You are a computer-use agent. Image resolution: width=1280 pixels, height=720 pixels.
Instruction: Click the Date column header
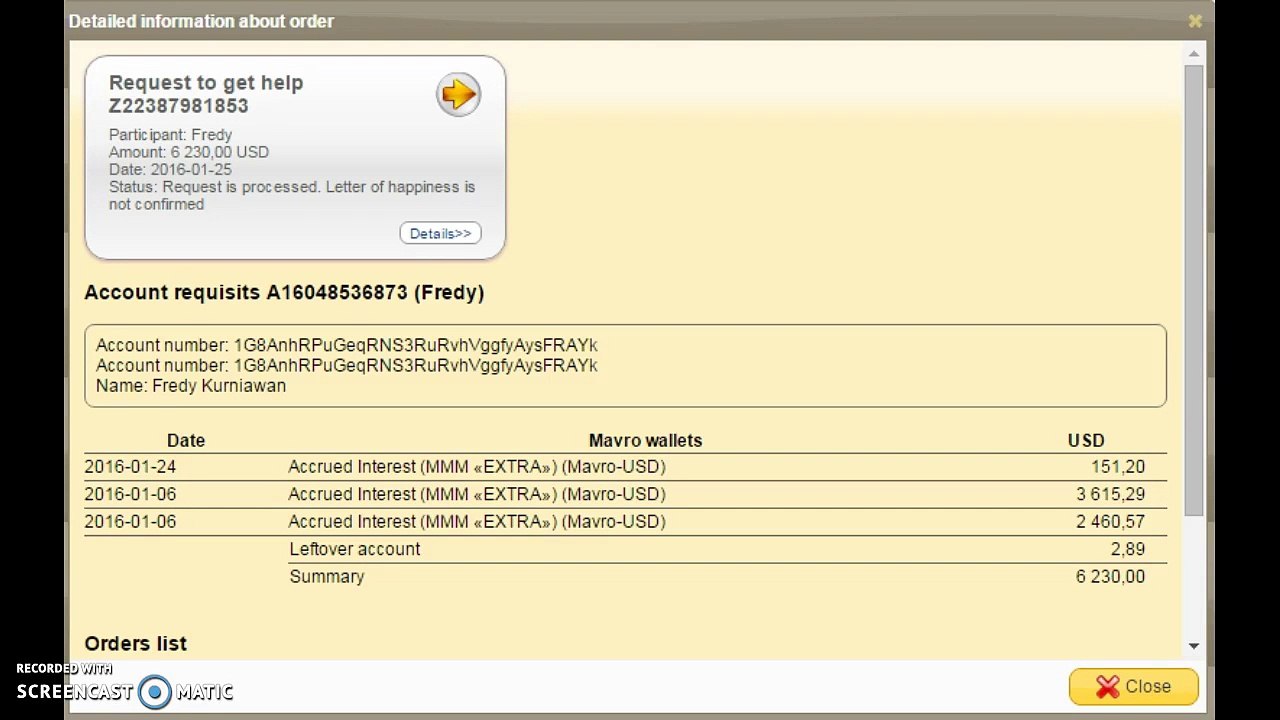186,440
